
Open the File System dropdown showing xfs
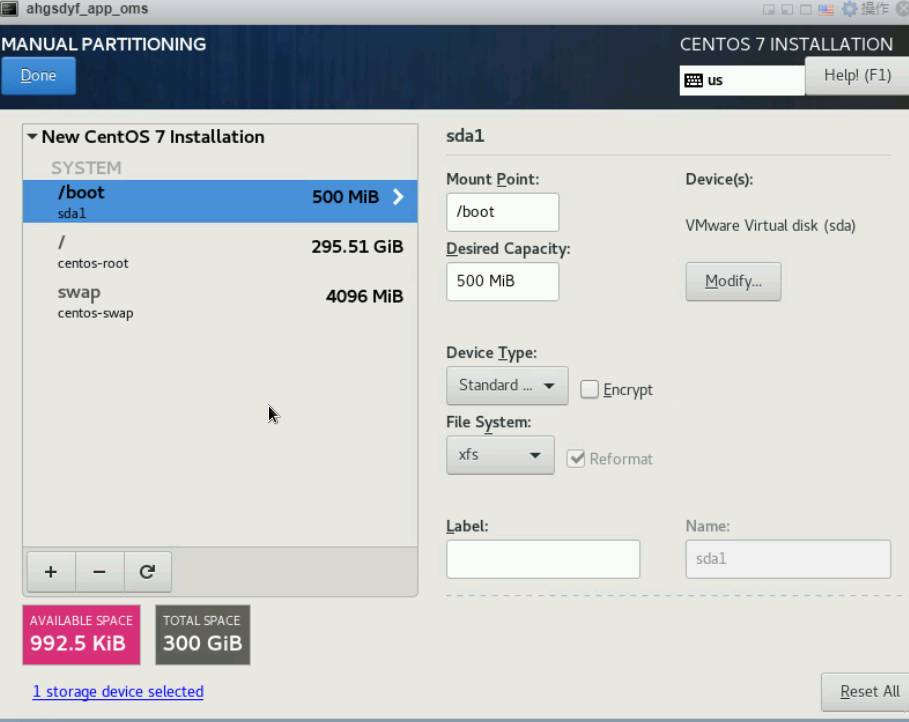500,455
